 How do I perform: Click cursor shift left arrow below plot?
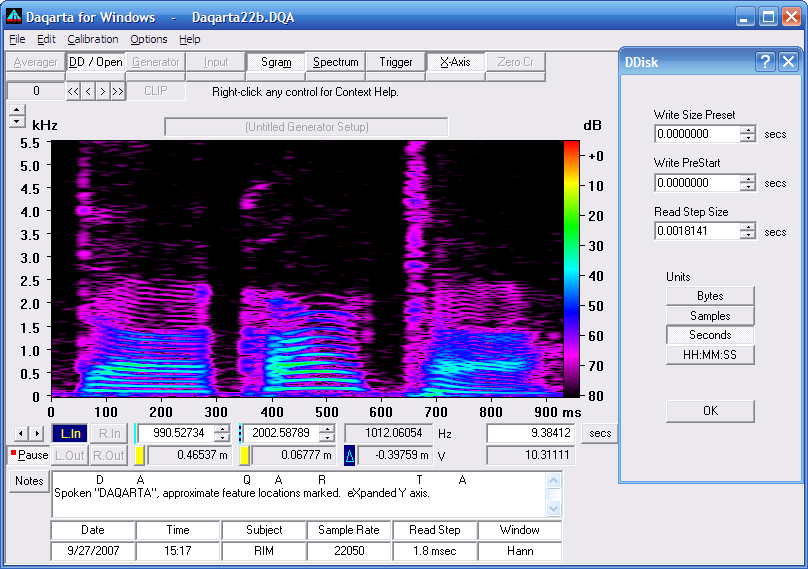[x=21, y=433]
